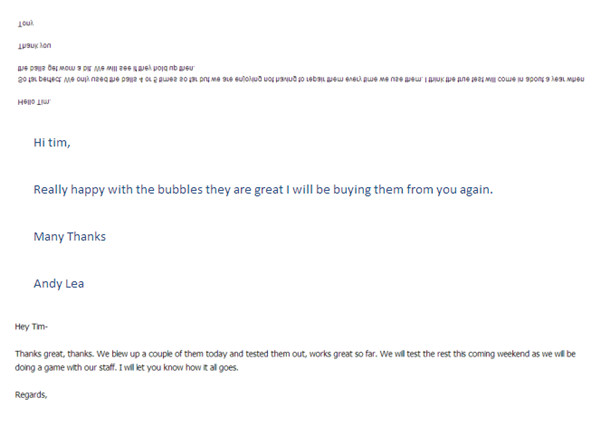Viewport: 600px width, 425px height.
Task: Click the name "Andy Lea"
Action: (59, 283)
